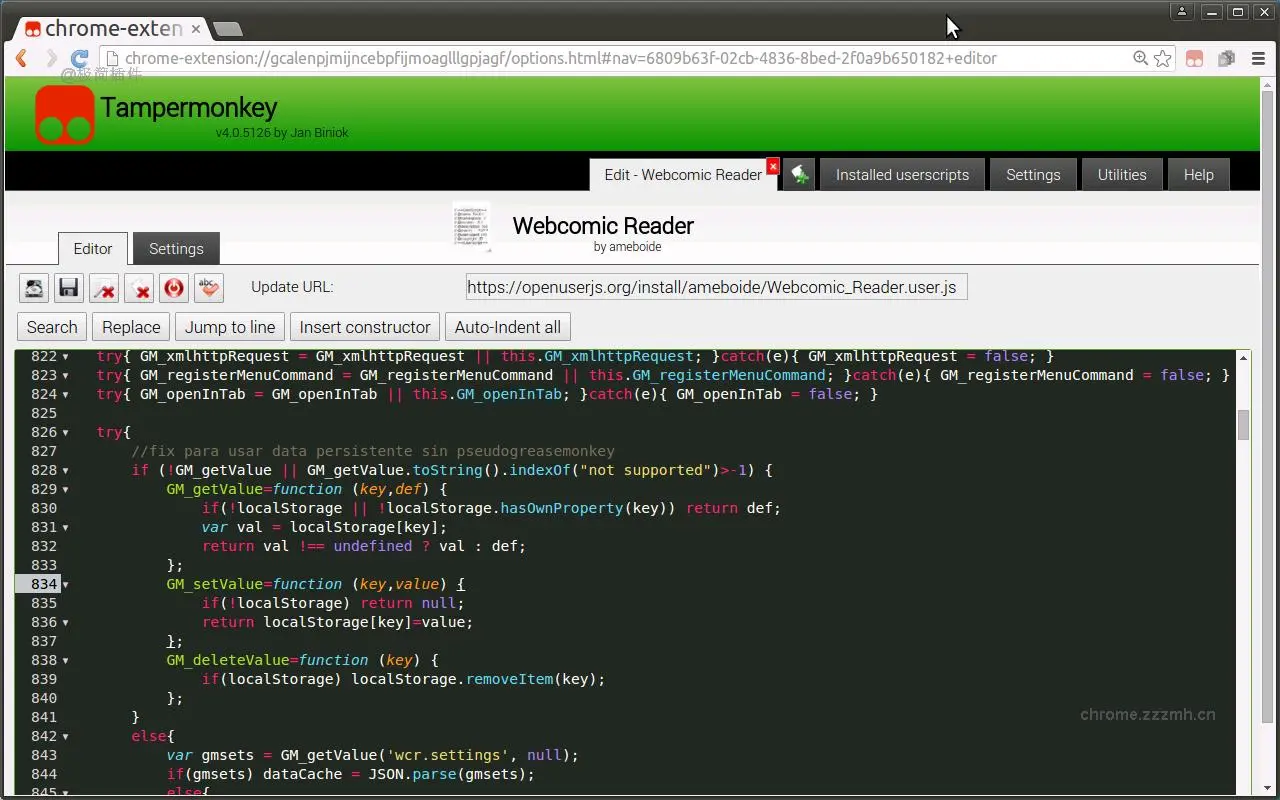Switch to the Installed userscripts tab
The image size is (1280, 800).
click(902, 174)
